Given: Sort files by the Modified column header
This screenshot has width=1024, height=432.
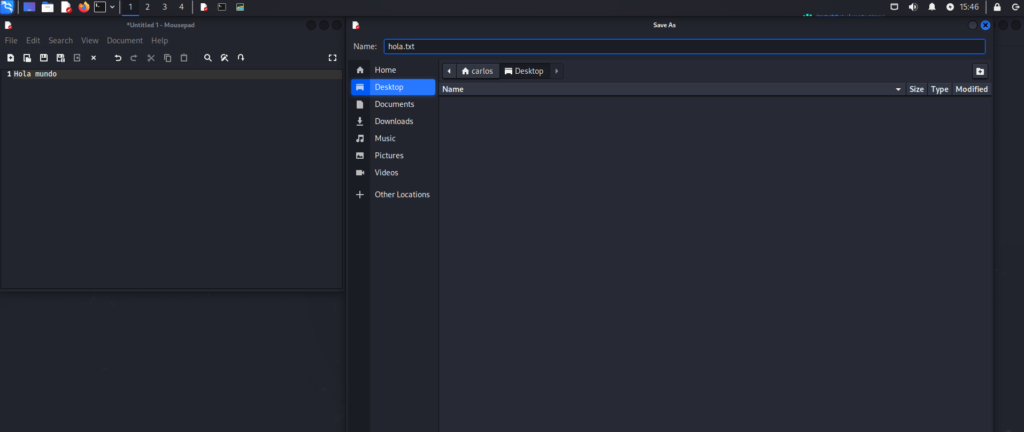Looking at the screenshot, I should (971, 89).
